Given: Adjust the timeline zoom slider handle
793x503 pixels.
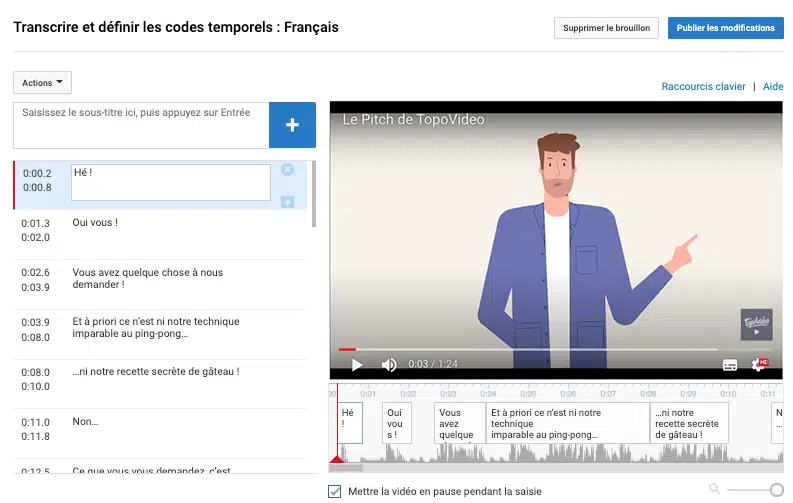Looking at the screenshot, I should tap(777, 489).
